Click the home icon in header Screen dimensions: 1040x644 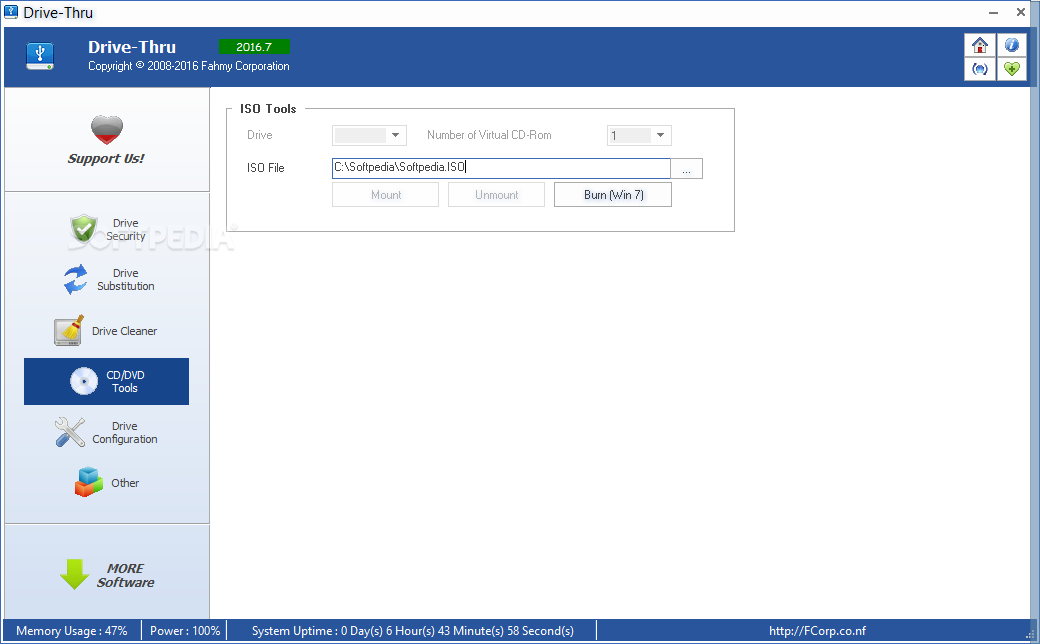click(980, 45)
